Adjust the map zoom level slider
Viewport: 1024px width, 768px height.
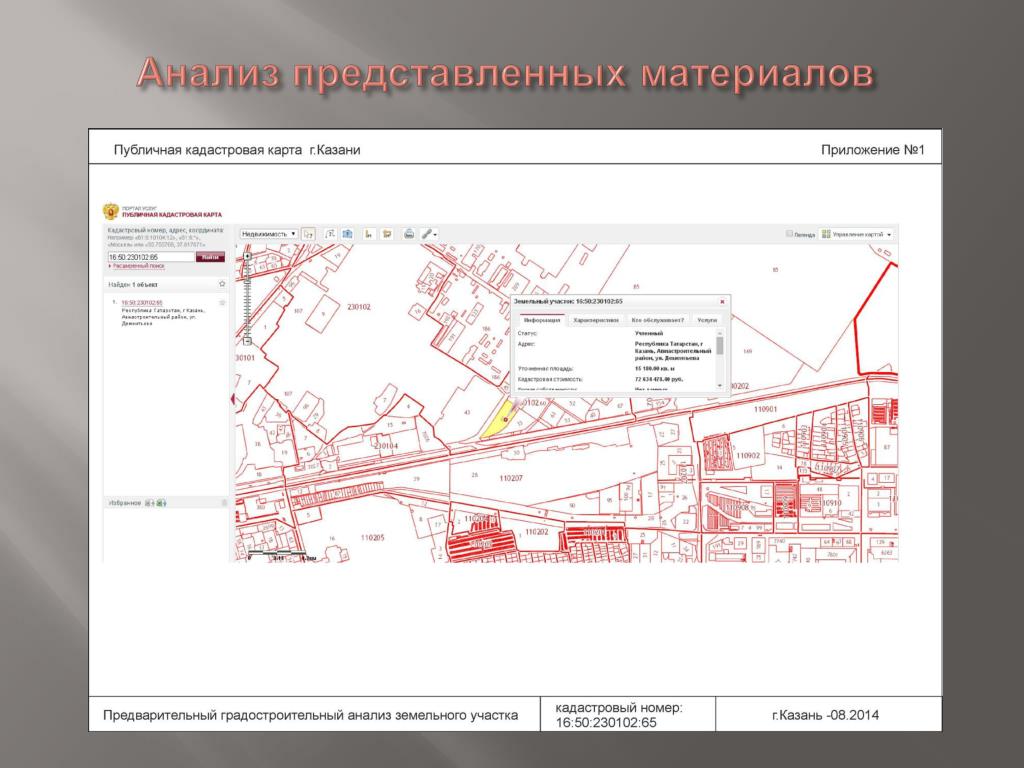(248, 299)
